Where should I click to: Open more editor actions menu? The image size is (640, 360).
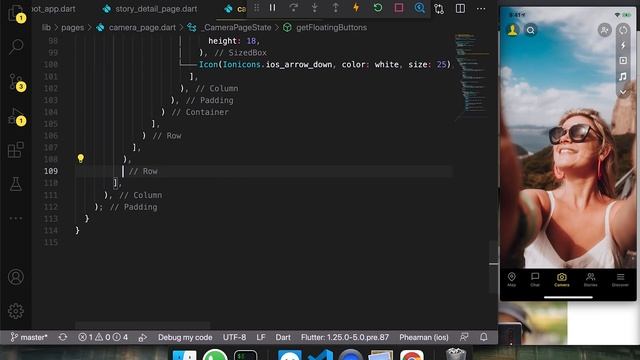[481, 9]
